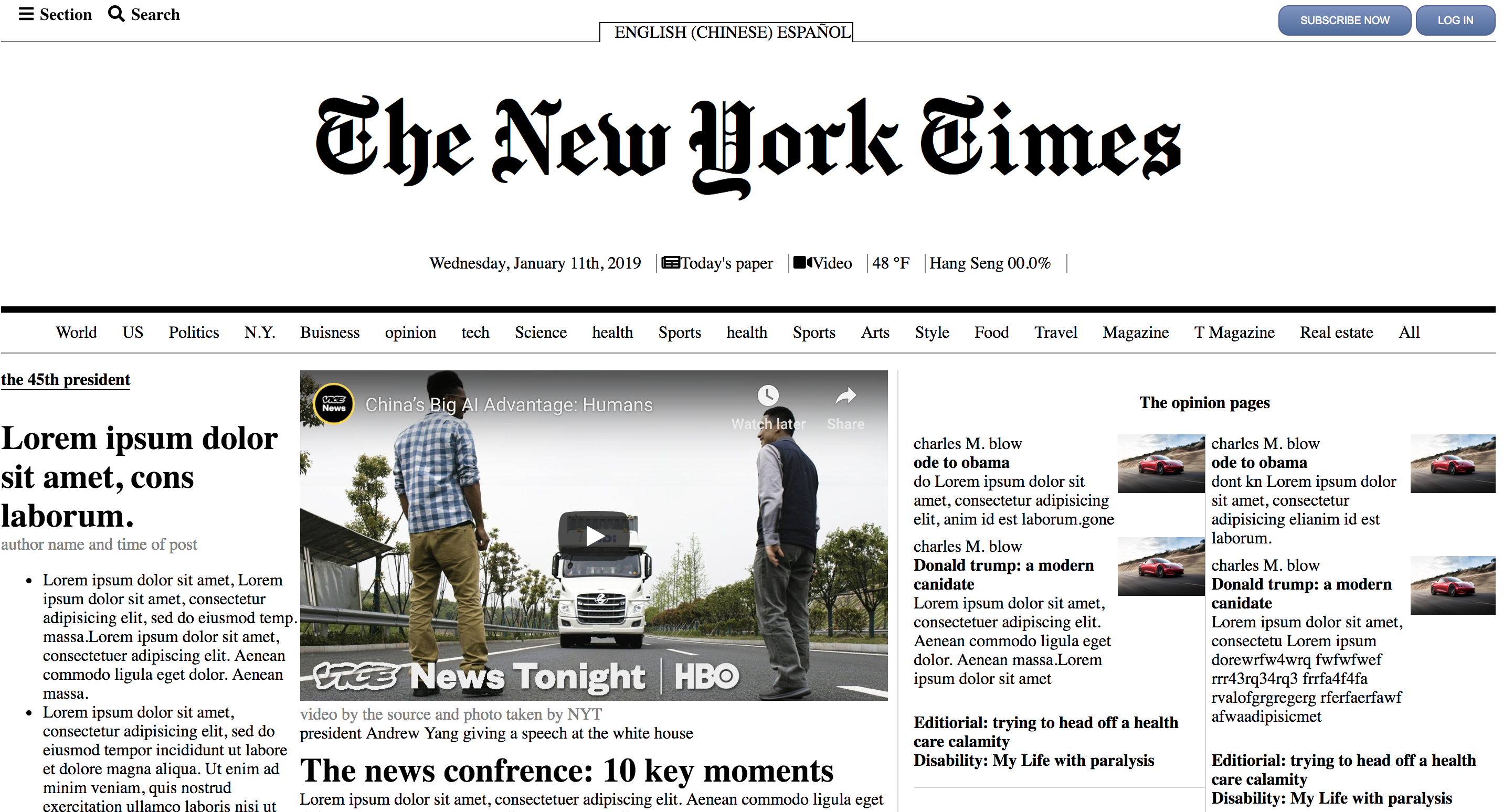Open the hamburger Section menu icon
The width and height of the screenshot is (1503, 812).
click(26, 14)
